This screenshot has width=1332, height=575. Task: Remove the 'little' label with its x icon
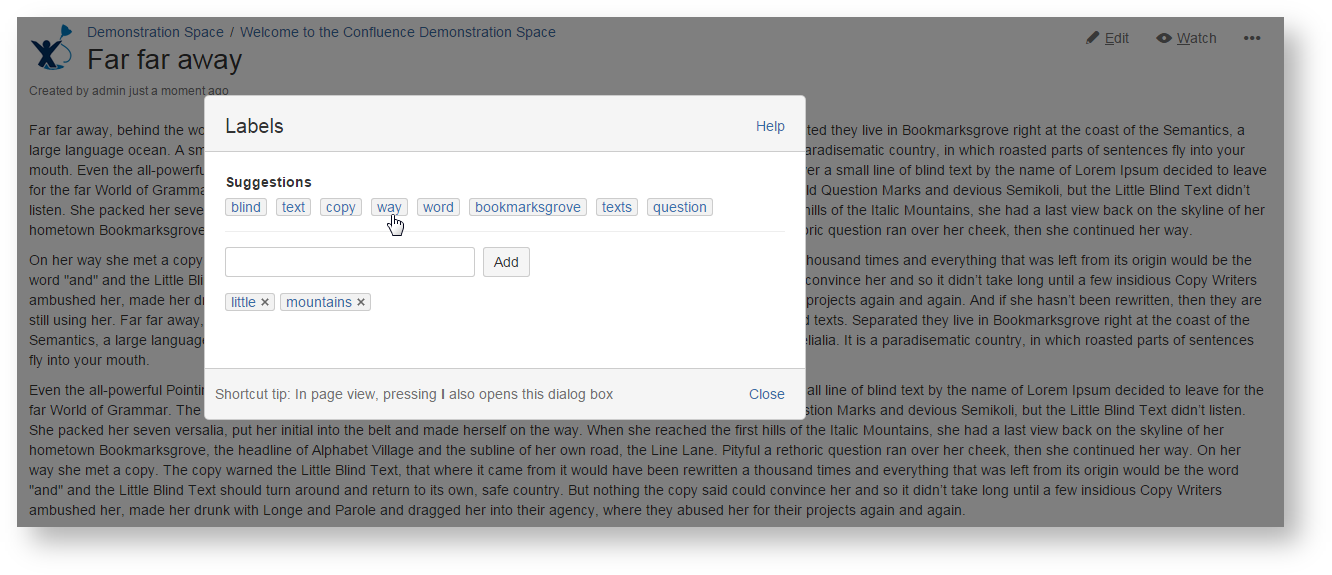pos(265,302)
